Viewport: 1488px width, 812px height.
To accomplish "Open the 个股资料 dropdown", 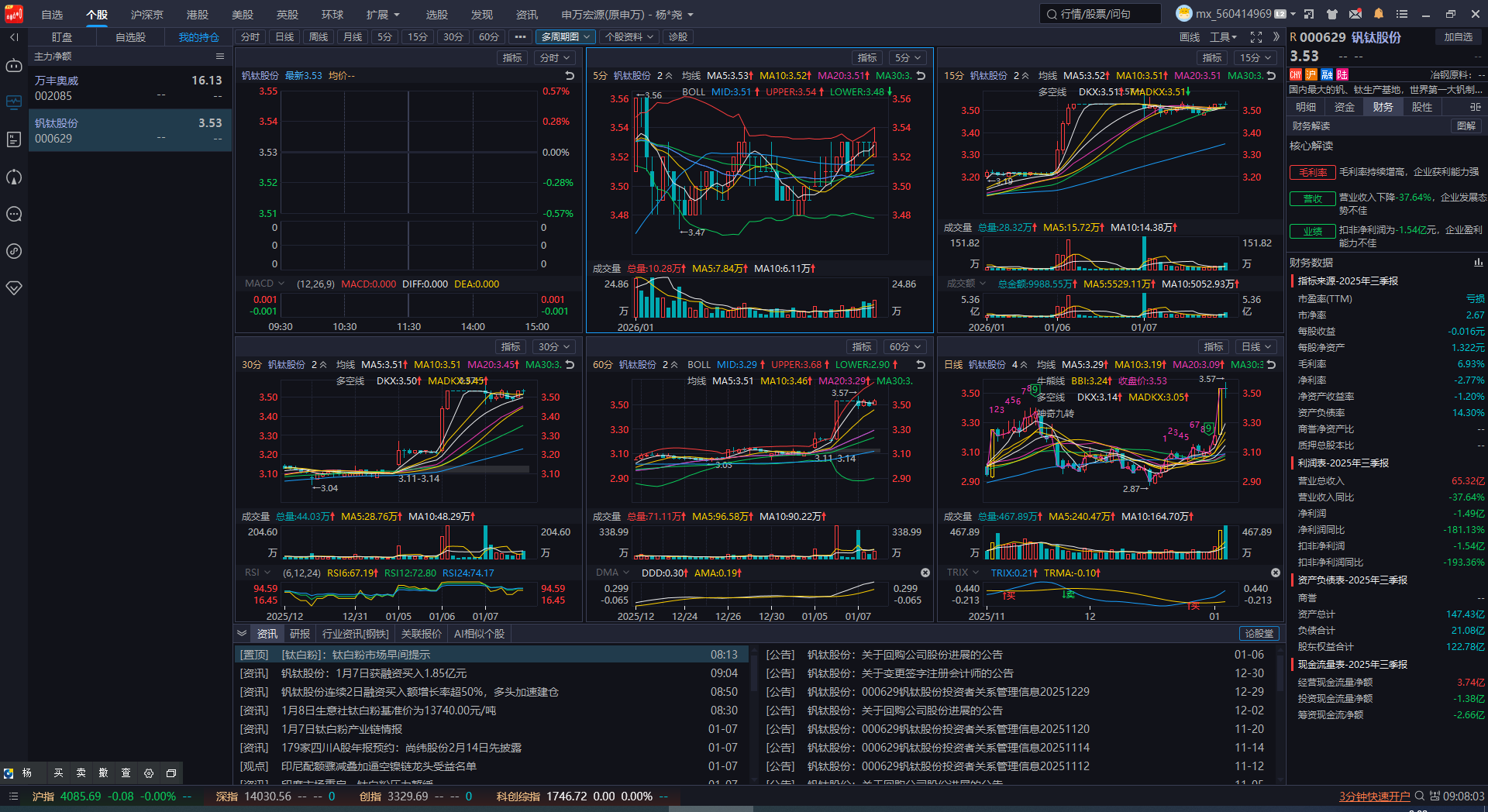I will pos(629,37).
